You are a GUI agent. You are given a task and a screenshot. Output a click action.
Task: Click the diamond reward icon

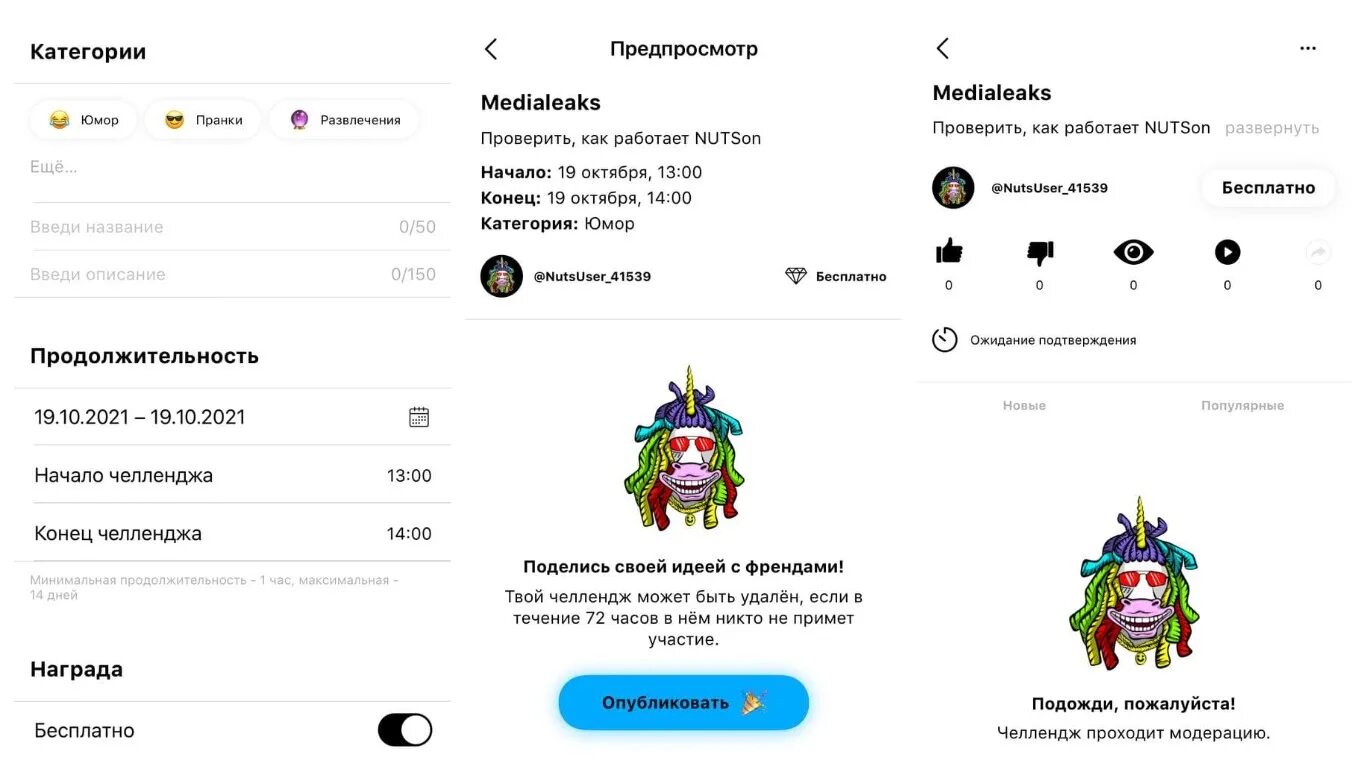click(x=796, y=276)
